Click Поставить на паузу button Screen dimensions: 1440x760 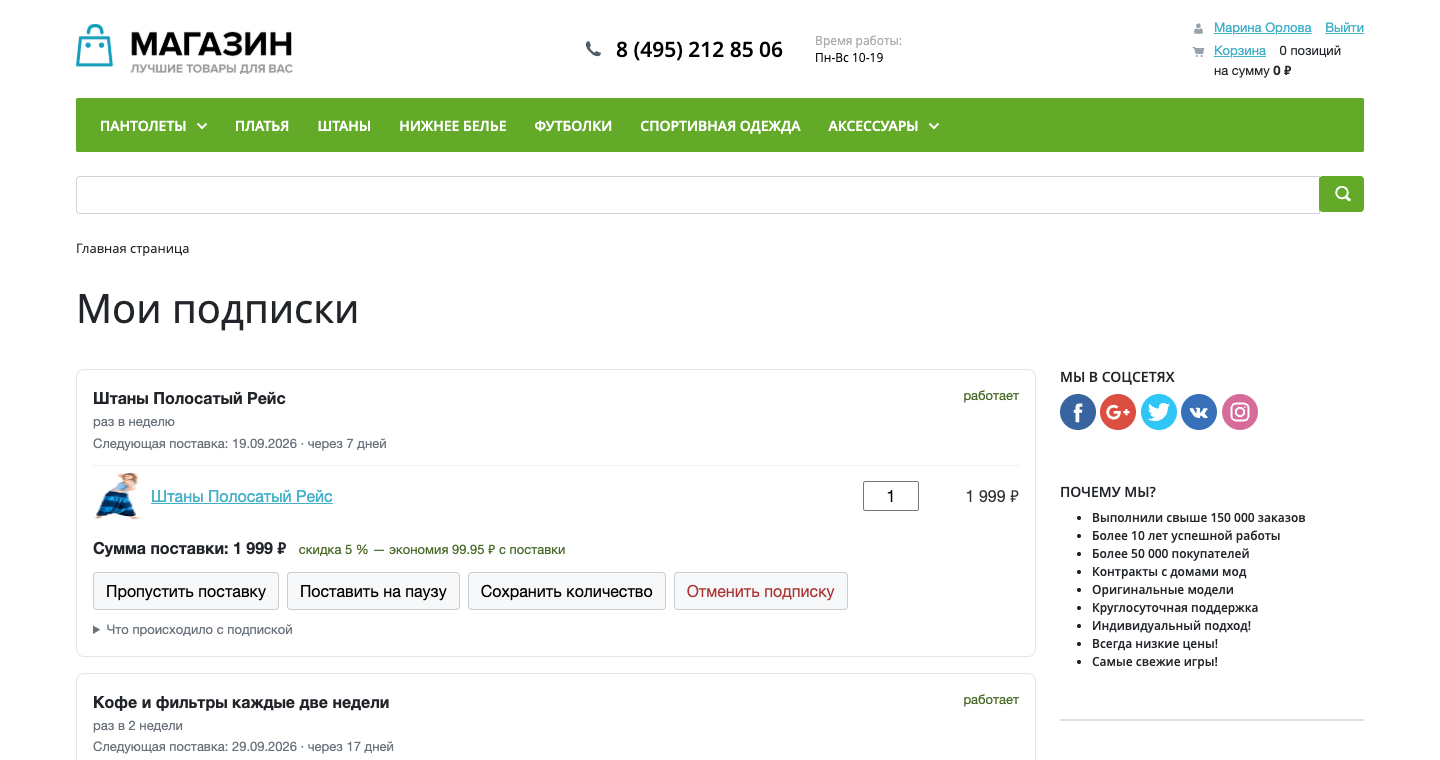point(373,591)
